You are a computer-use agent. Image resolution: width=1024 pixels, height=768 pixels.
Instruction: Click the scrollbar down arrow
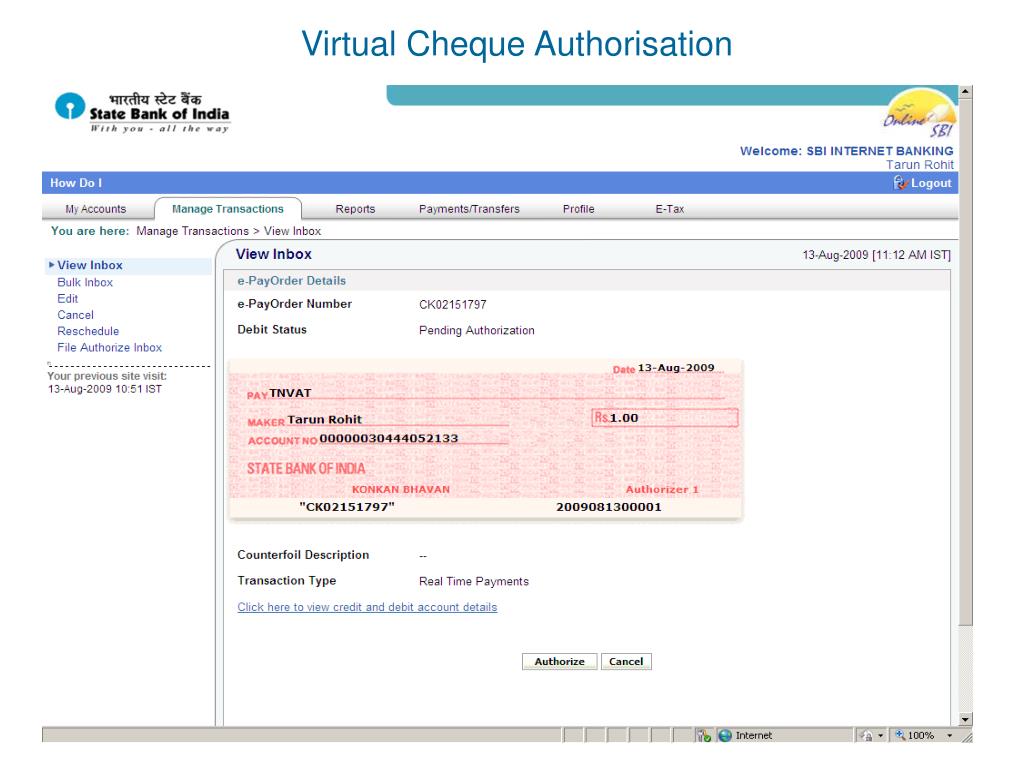click(x=965, y=720)
